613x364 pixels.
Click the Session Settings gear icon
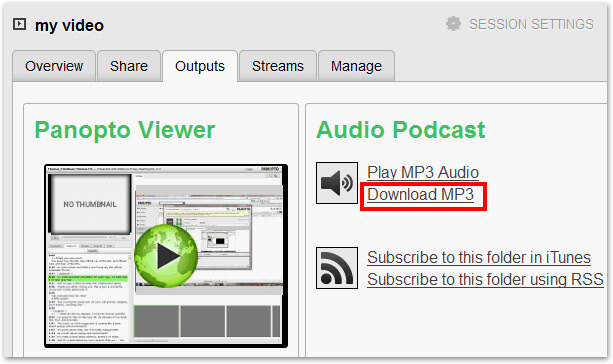pyautogui.click(x=453, y=24)
